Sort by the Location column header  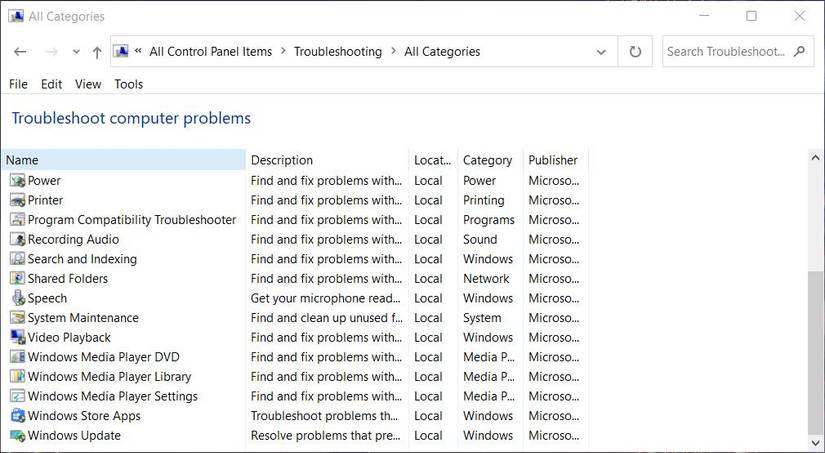[x=434, y=160]
